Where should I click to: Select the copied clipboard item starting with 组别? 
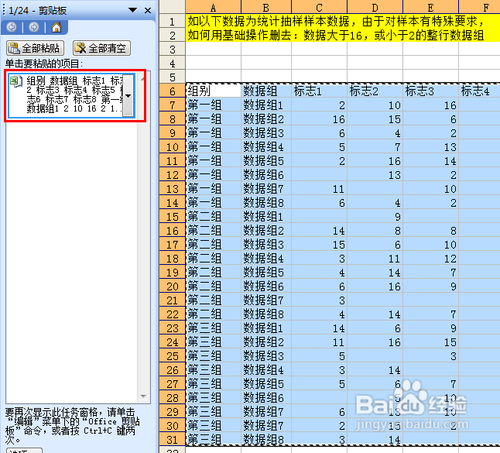72,96
